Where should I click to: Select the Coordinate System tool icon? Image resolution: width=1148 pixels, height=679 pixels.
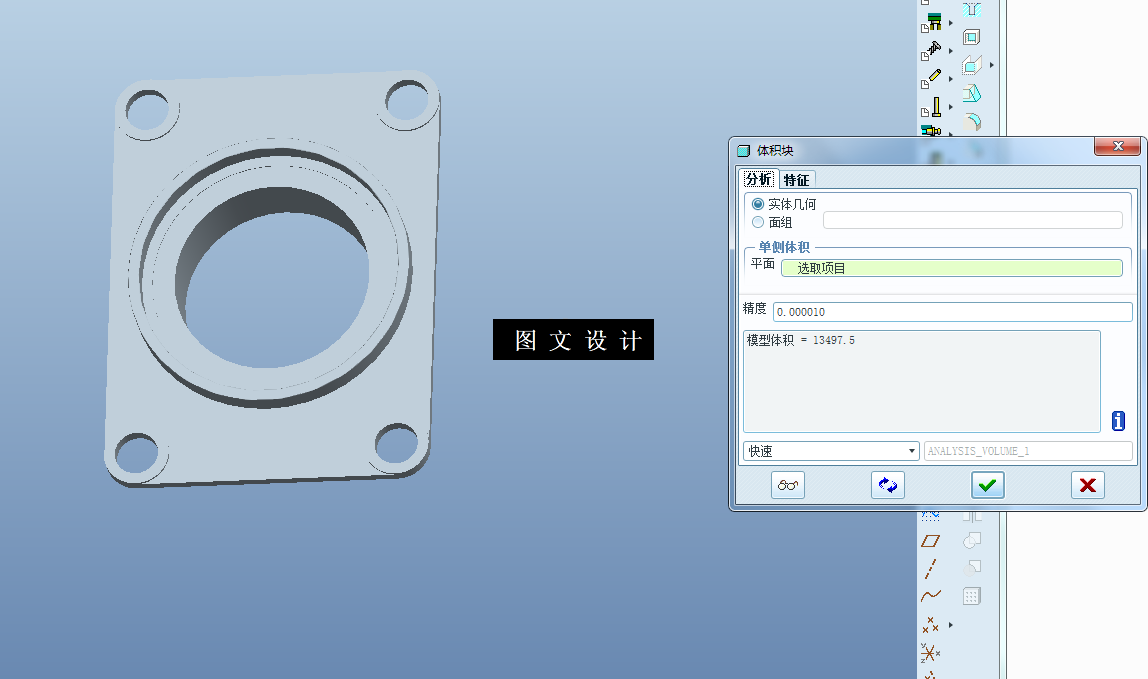tap(931, 652)
